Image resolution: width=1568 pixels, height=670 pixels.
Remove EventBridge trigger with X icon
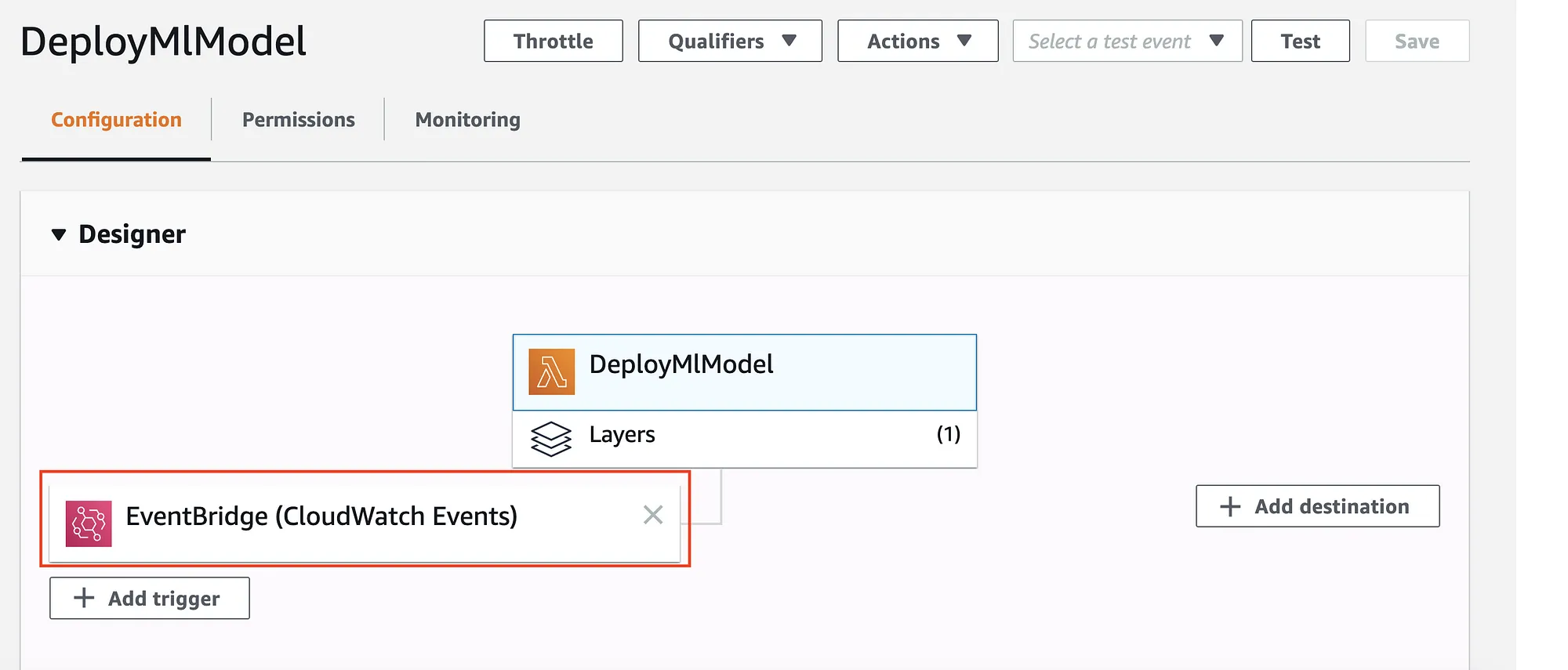pos(653,515)
